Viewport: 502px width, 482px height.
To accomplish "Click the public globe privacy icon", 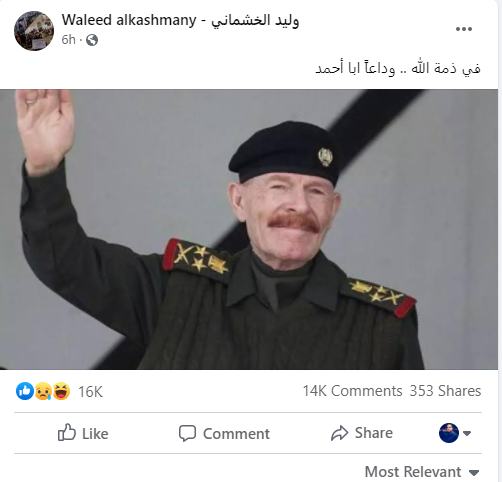I will (x=92, y=40).
